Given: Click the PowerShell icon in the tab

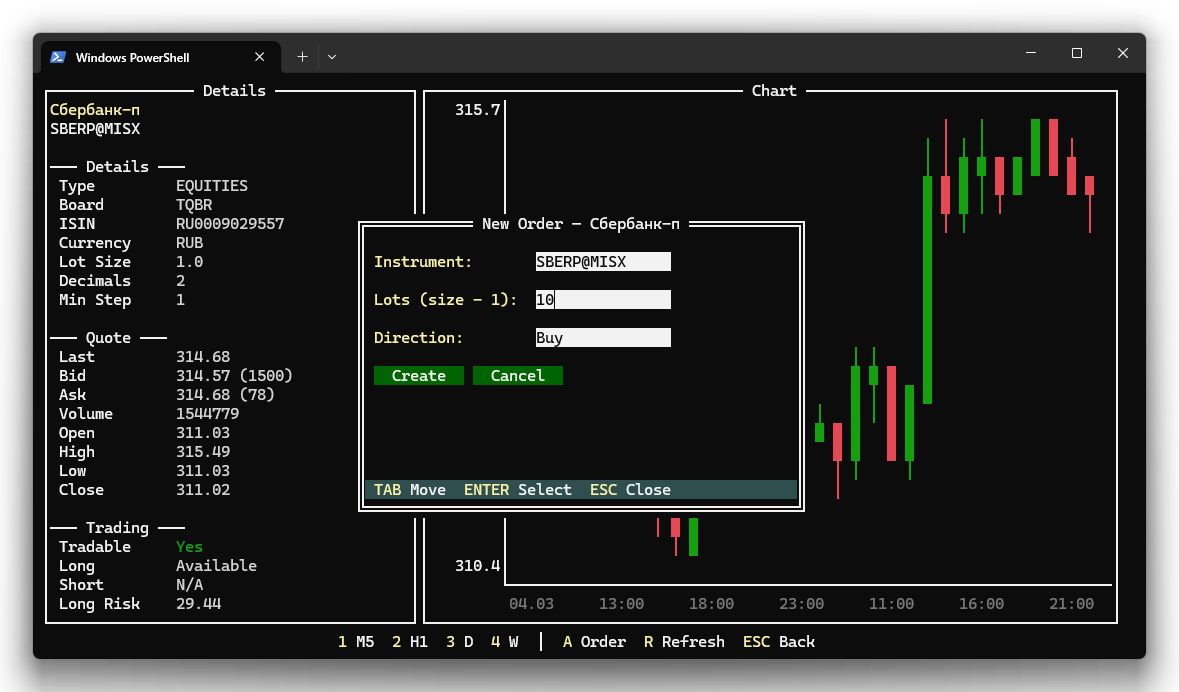Looking at the screenshot, I should (59, 57).
